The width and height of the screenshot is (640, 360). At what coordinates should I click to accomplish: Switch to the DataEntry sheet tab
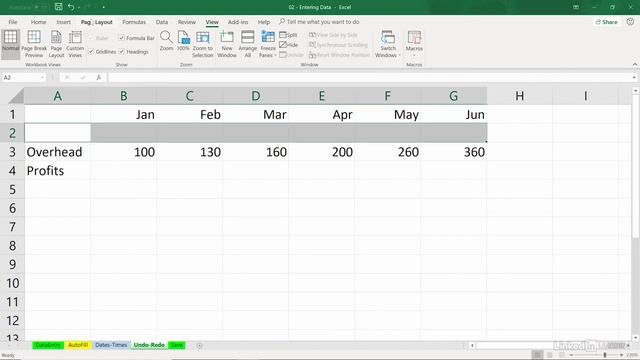point(48,345)
